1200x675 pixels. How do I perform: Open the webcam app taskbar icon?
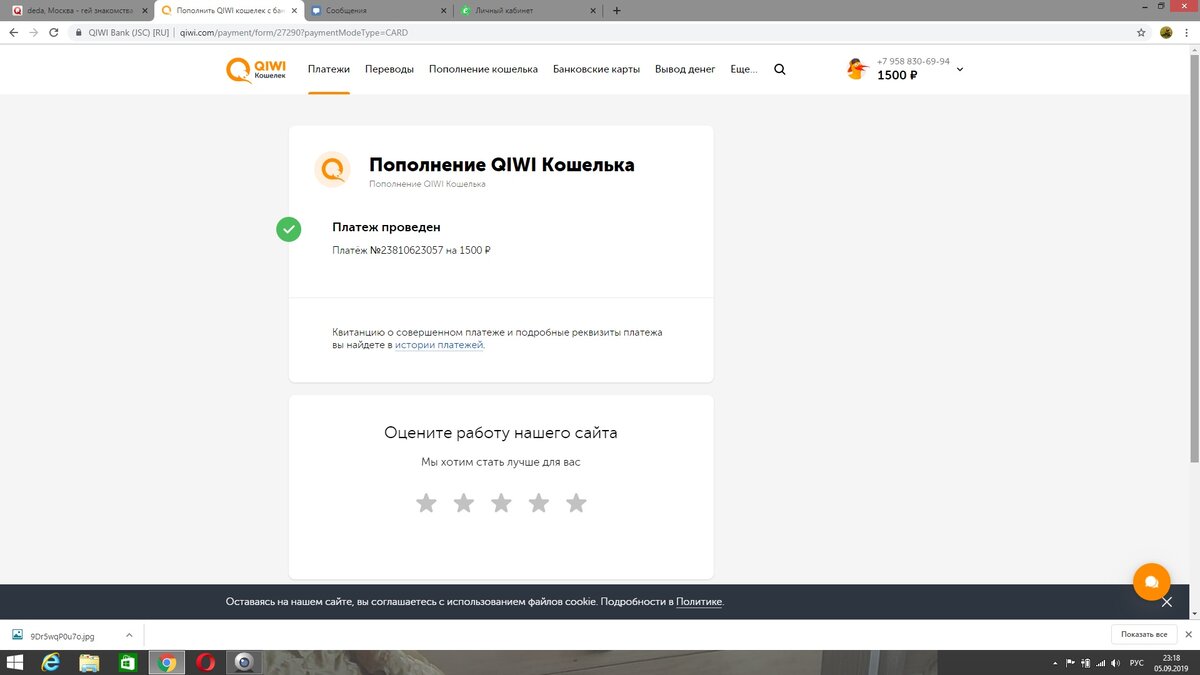coord(244,662)
